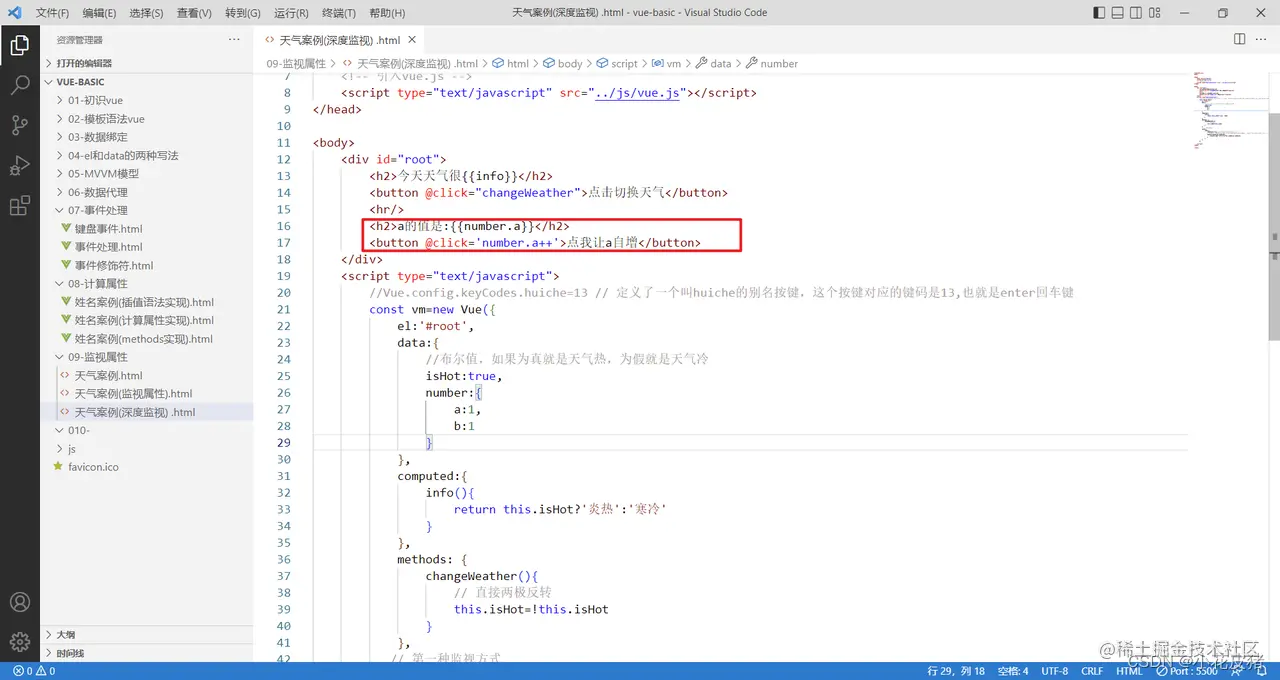Open 姓名案例(methods实现).html file
This screenshot has width=1280, height=680.
point(147,339)
